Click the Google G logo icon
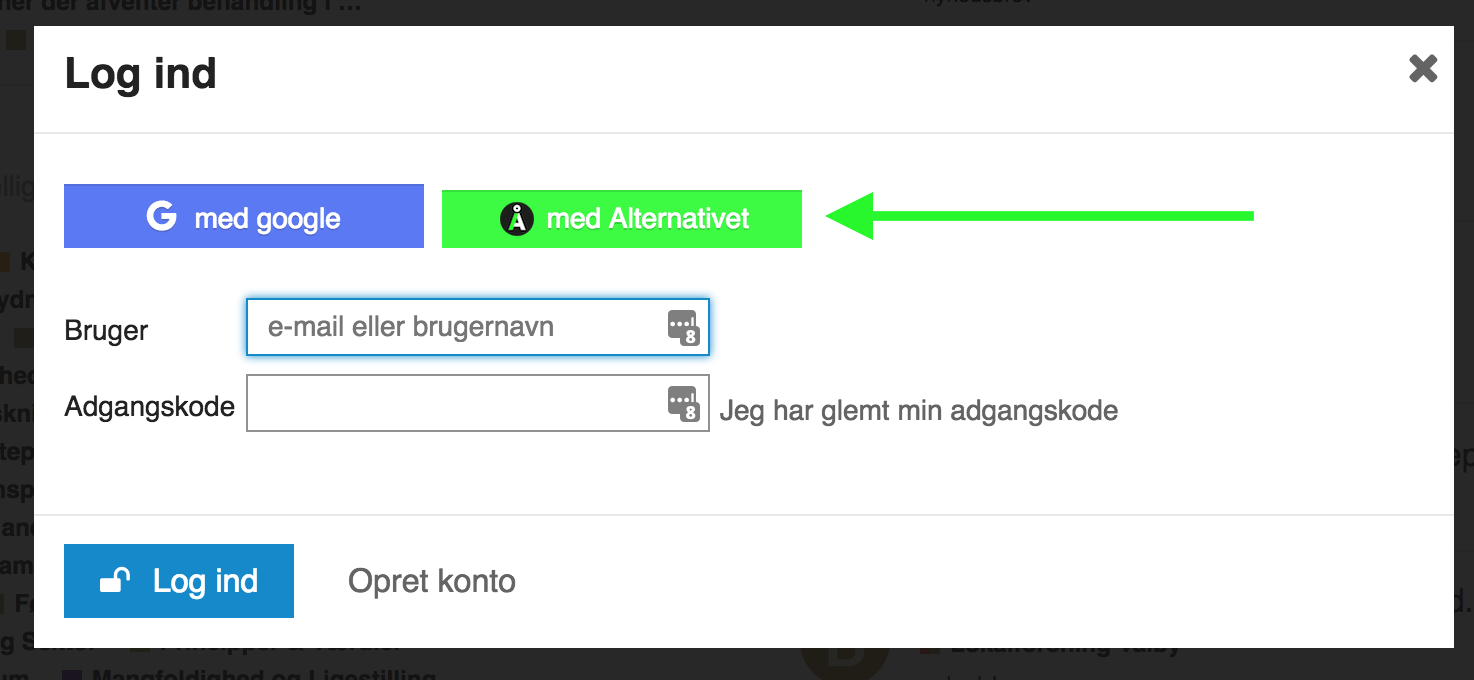Viewport: 1474px width, 680px height. point(162,216)
